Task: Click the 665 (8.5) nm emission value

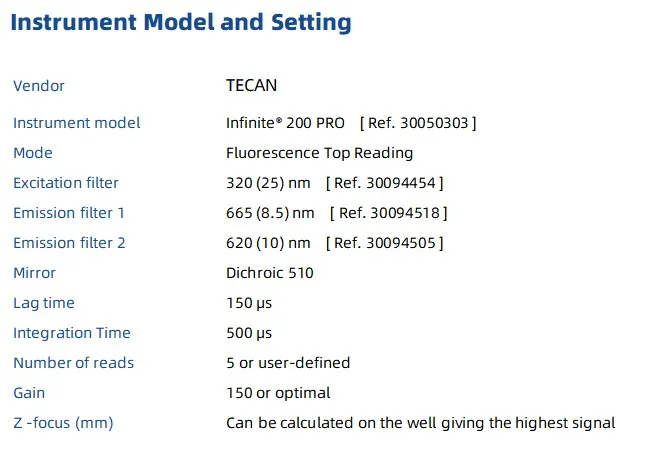Action: click(x=271, y=213)
